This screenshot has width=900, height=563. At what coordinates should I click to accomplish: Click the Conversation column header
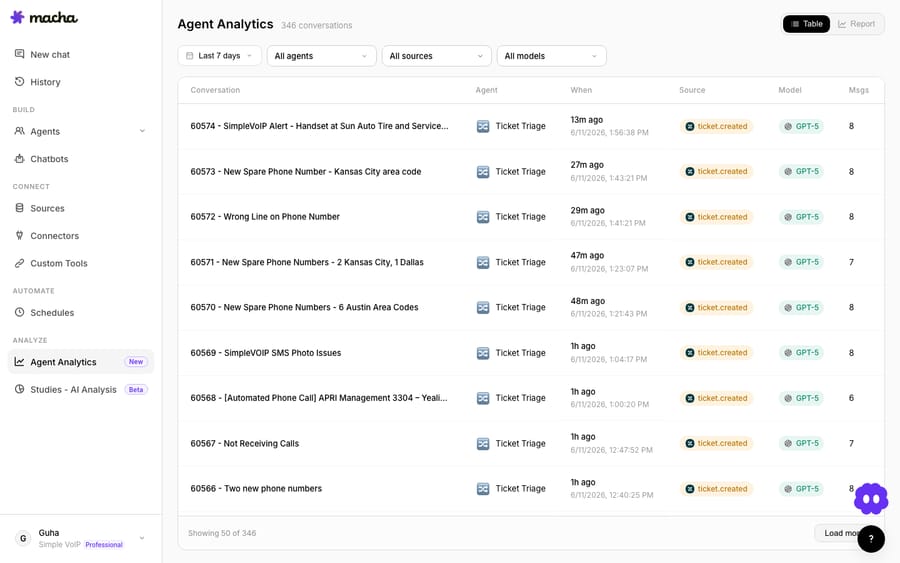[x=215, y=90]
